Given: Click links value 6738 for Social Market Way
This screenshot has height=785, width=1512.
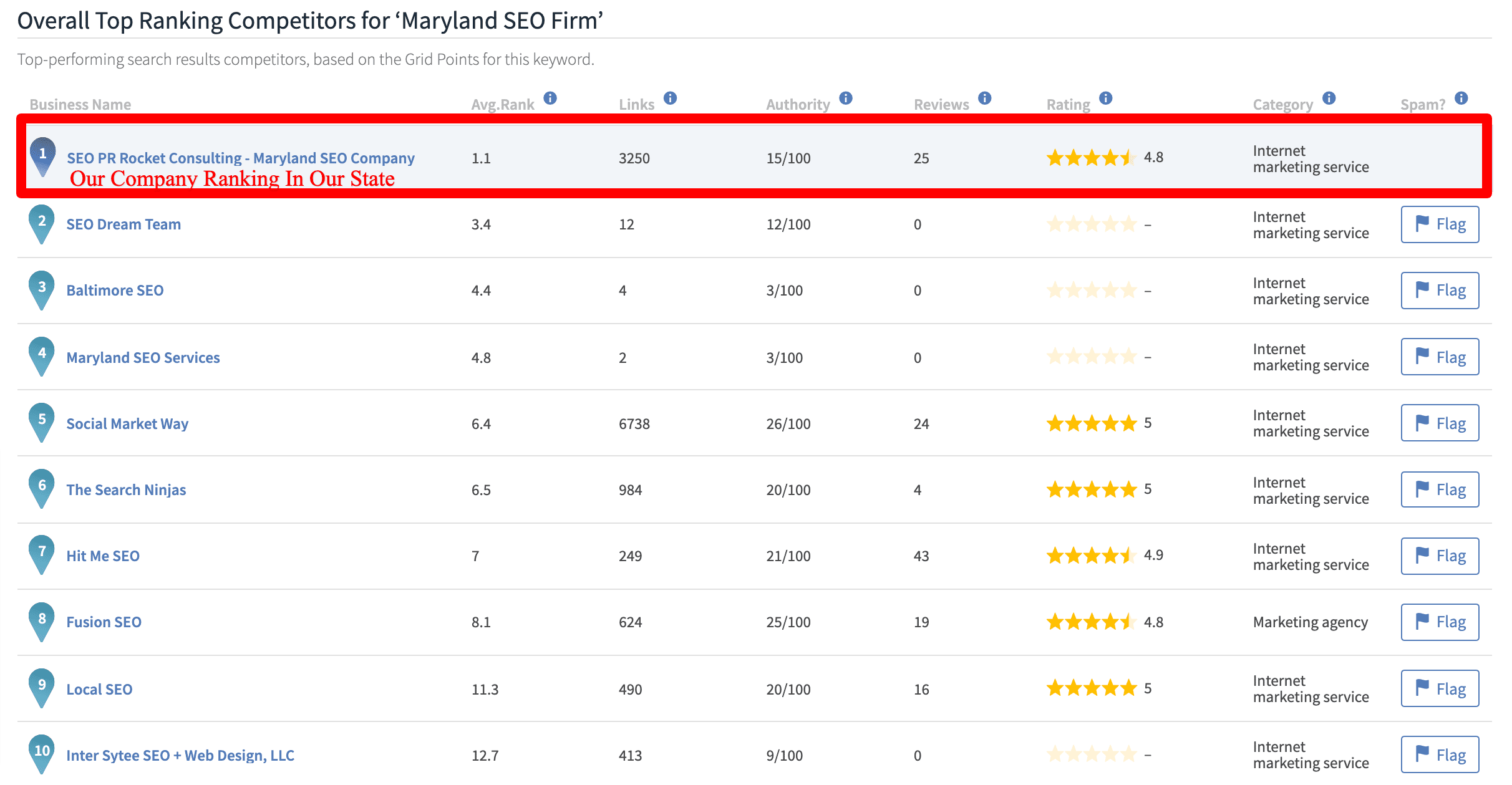Looking at the screenshot, I should 634,424.
